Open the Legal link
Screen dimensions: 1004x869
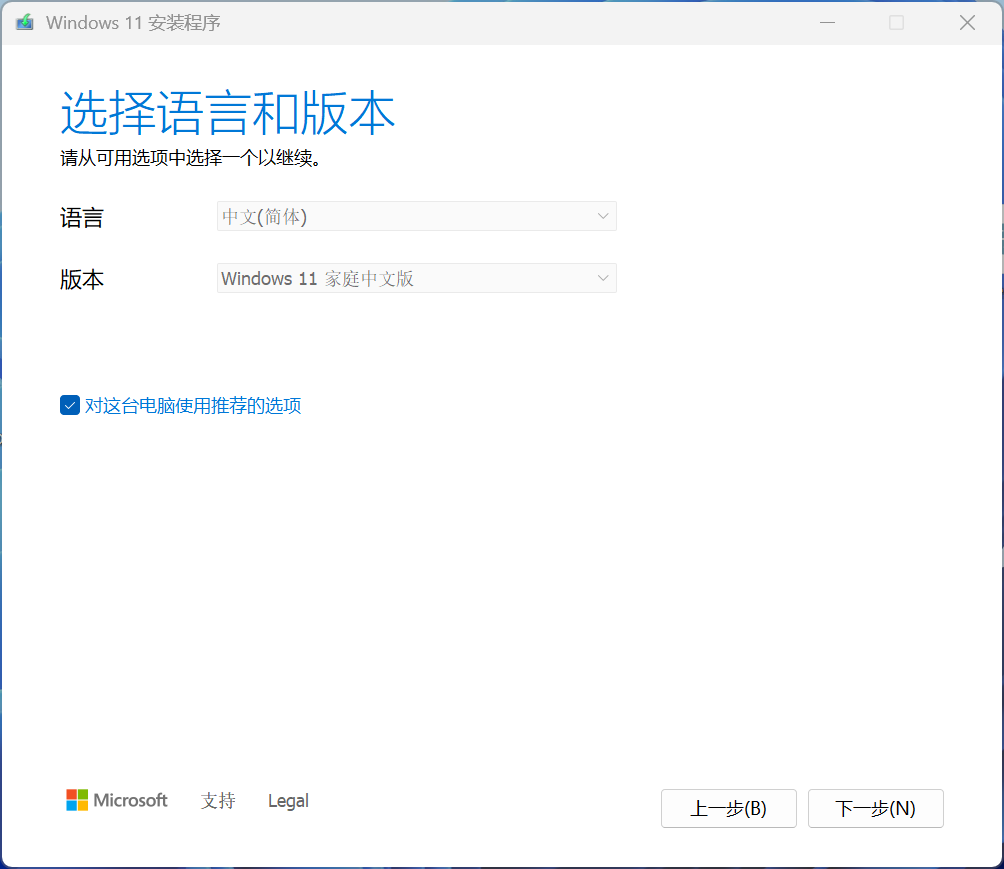(x=288, y=800)
